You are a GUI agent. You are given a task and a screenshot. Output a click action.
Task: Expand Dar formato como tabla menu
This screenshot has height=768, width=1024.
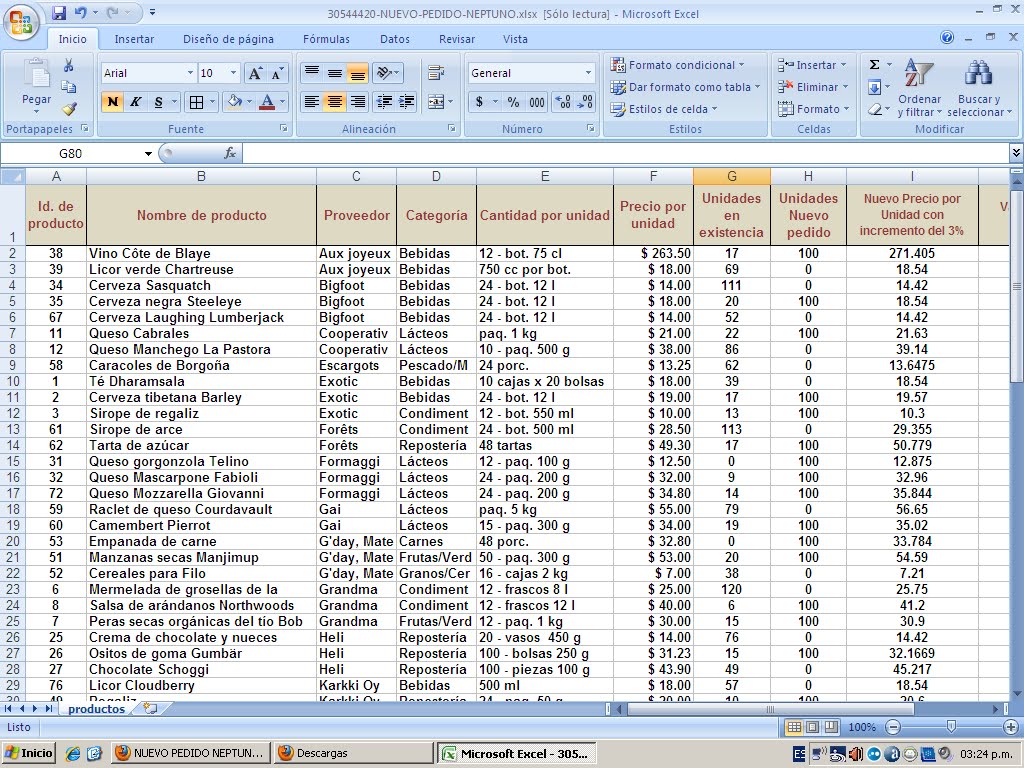685,87
